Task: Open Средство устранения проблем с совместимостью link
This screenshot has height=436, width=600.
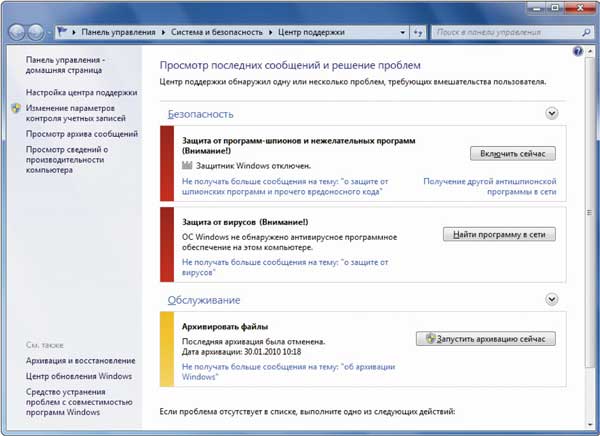Action: (79, 402)
